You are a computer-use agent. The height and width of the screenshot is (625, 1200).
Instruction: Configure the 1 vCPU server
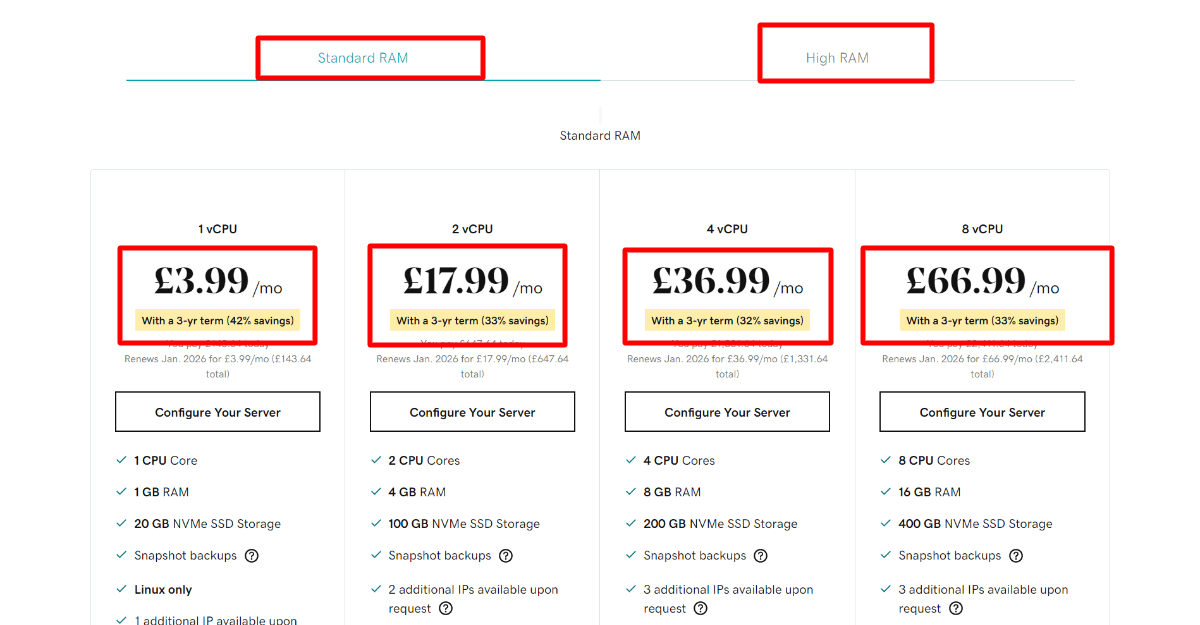coord(217,411)
